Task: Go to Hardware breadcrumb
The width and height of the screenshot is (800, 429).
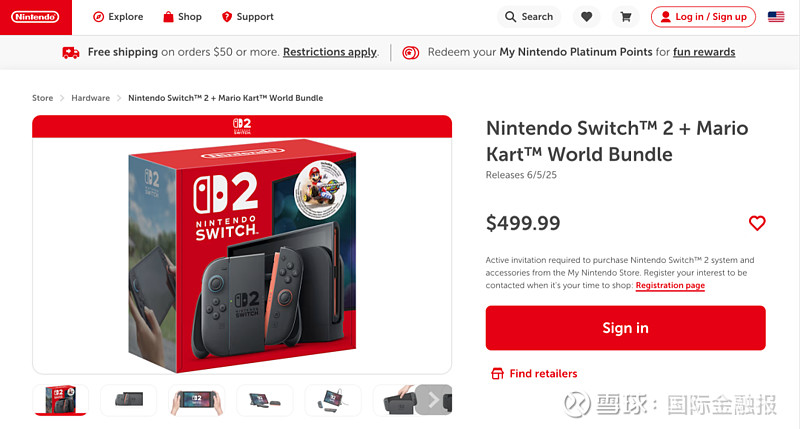Action: [90, 98]
